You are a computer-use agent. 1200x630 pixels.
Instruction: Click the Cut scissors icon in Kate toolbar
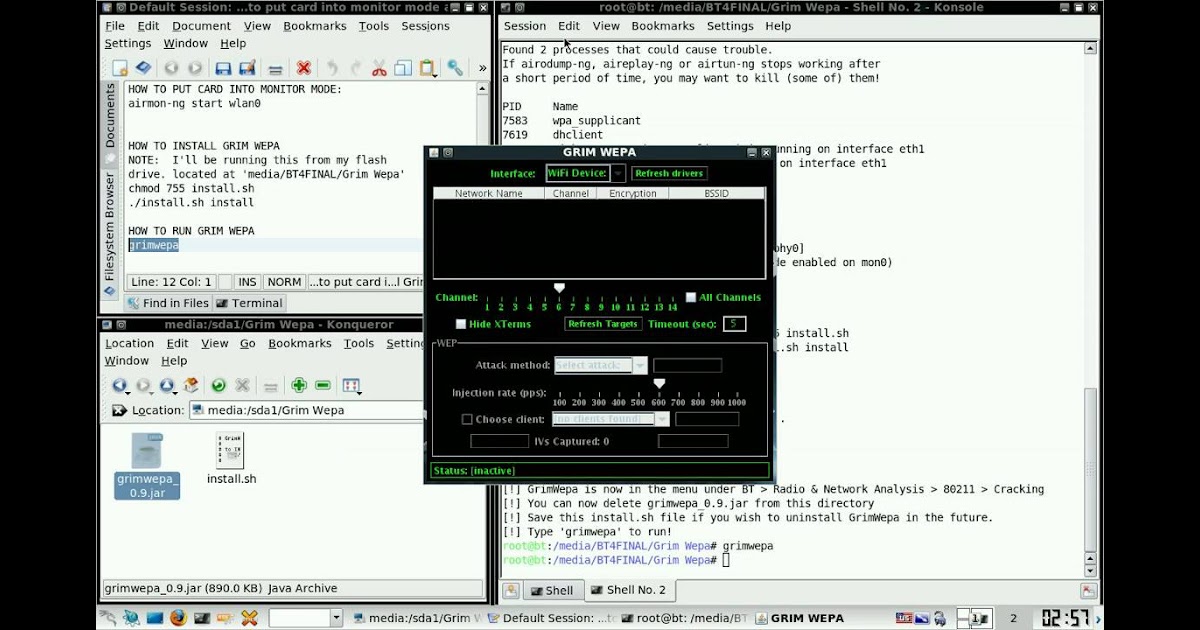(379, 68)
